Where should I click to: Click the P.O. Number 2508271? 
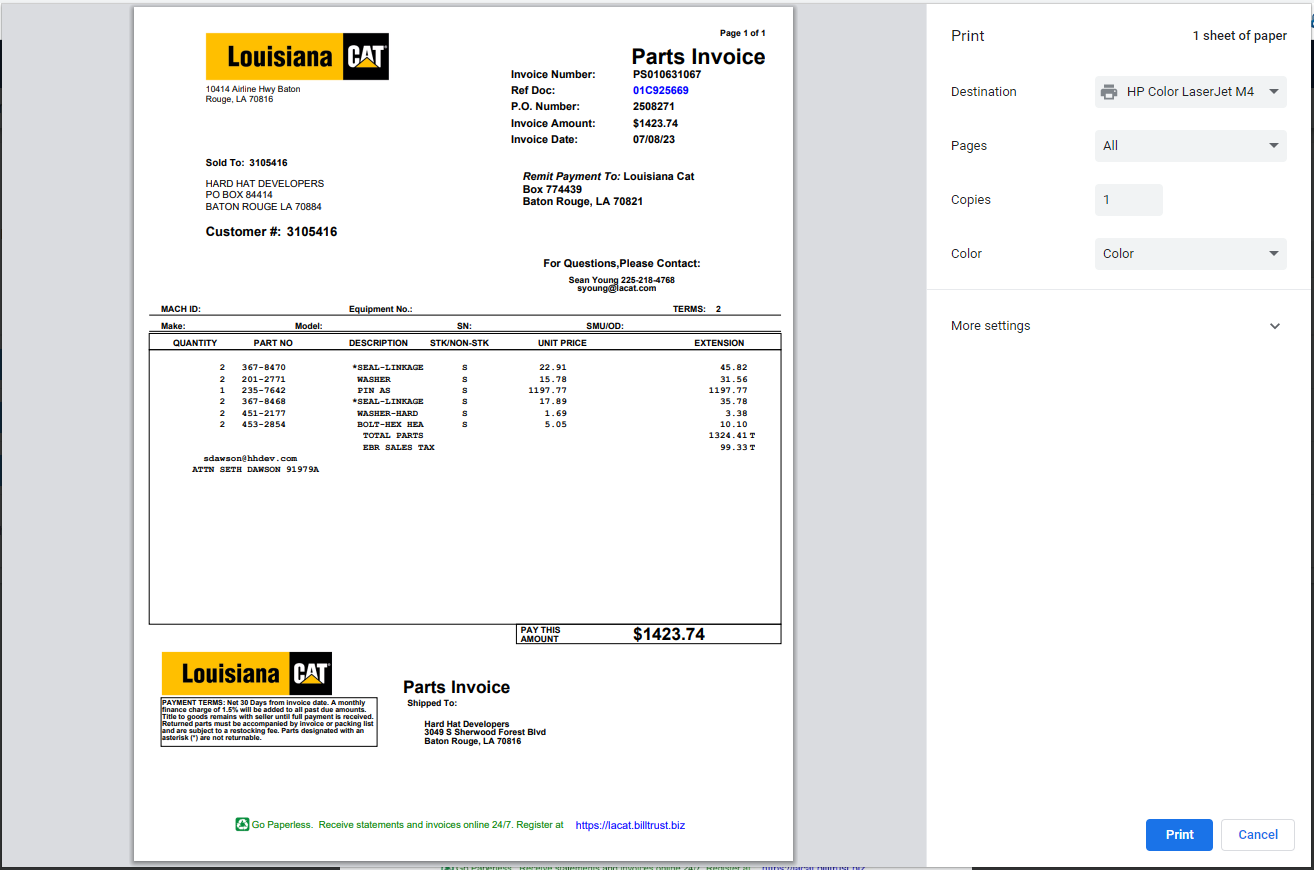coord(654,106)
